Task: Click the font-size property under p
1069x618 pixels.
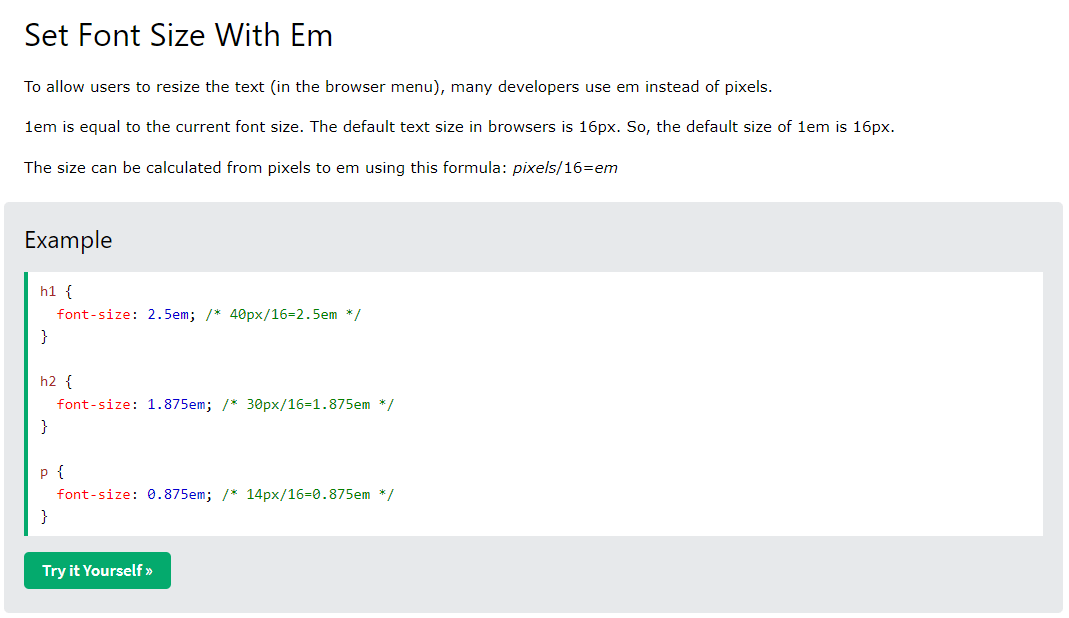Action: pos(93,495)
